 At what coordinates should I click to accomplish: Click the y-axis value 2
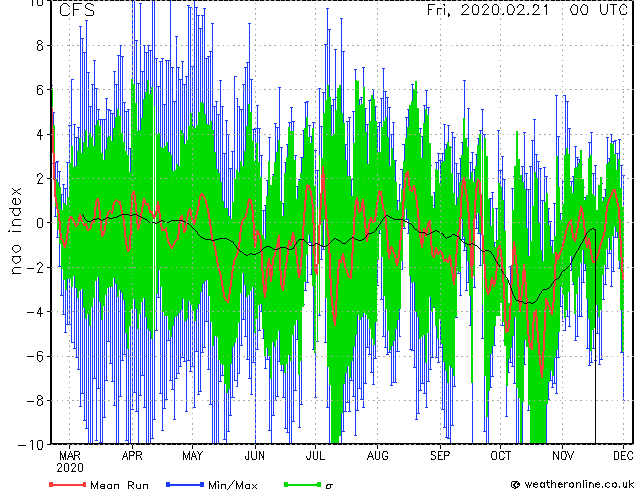pos(40,179)
